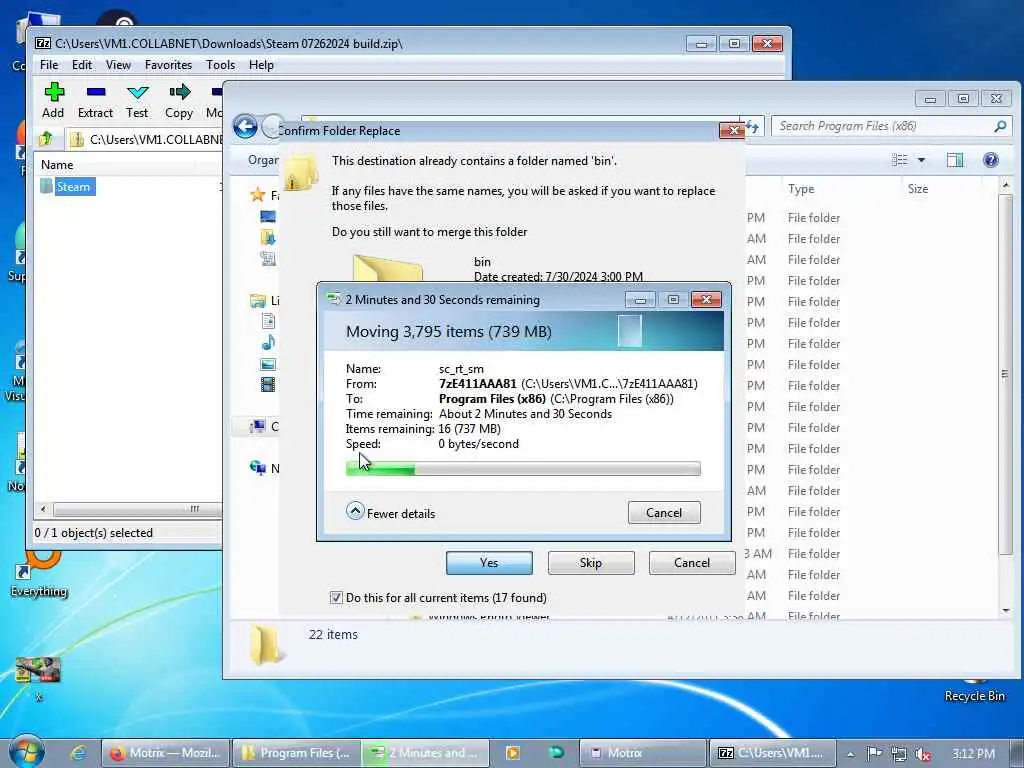Toggle the preview pane icon
This screenshot has height=768, width=1024.
click(955, 160)
